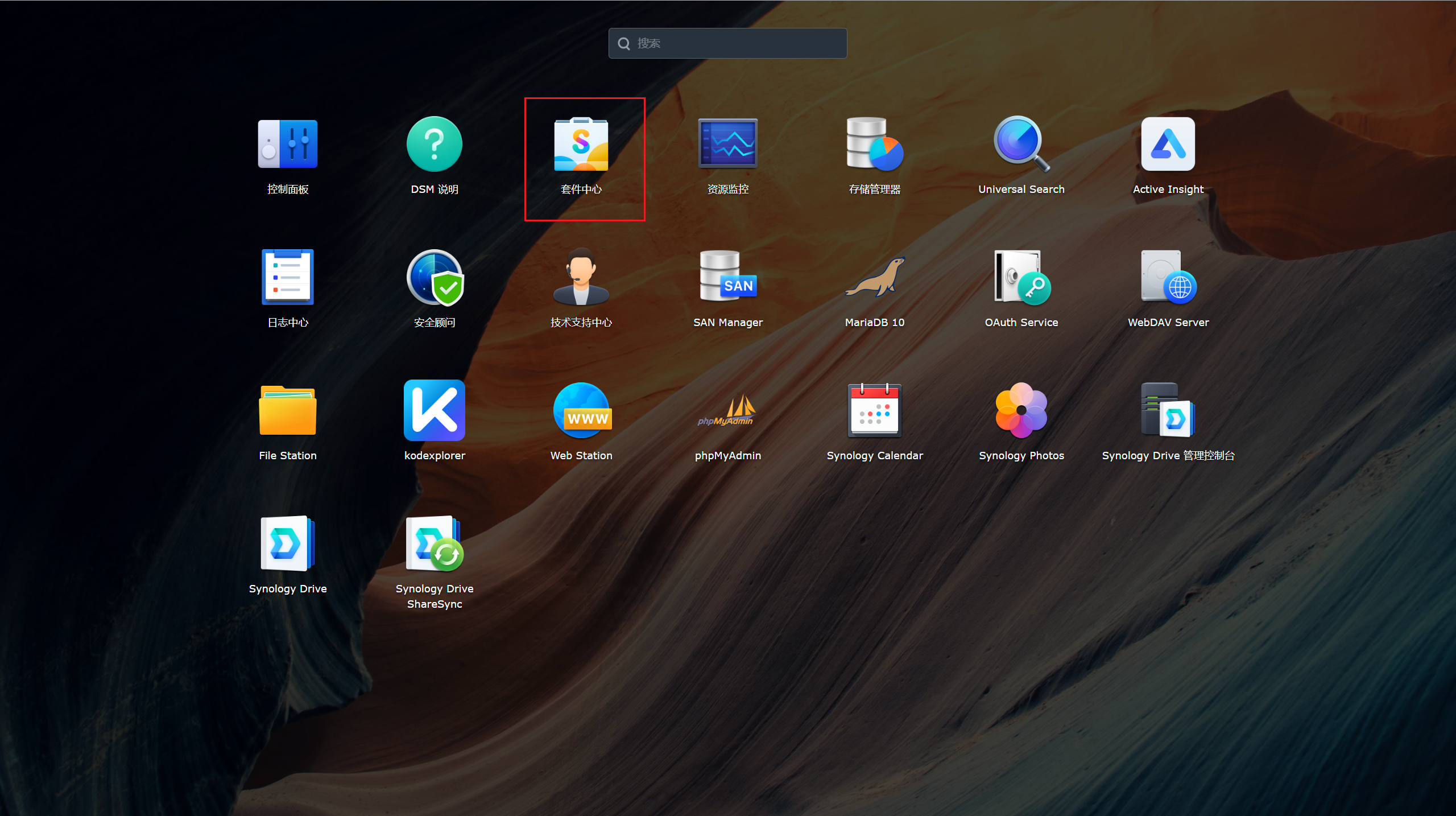Launch the 套件中心 package center icon

(x=581, y=144)
